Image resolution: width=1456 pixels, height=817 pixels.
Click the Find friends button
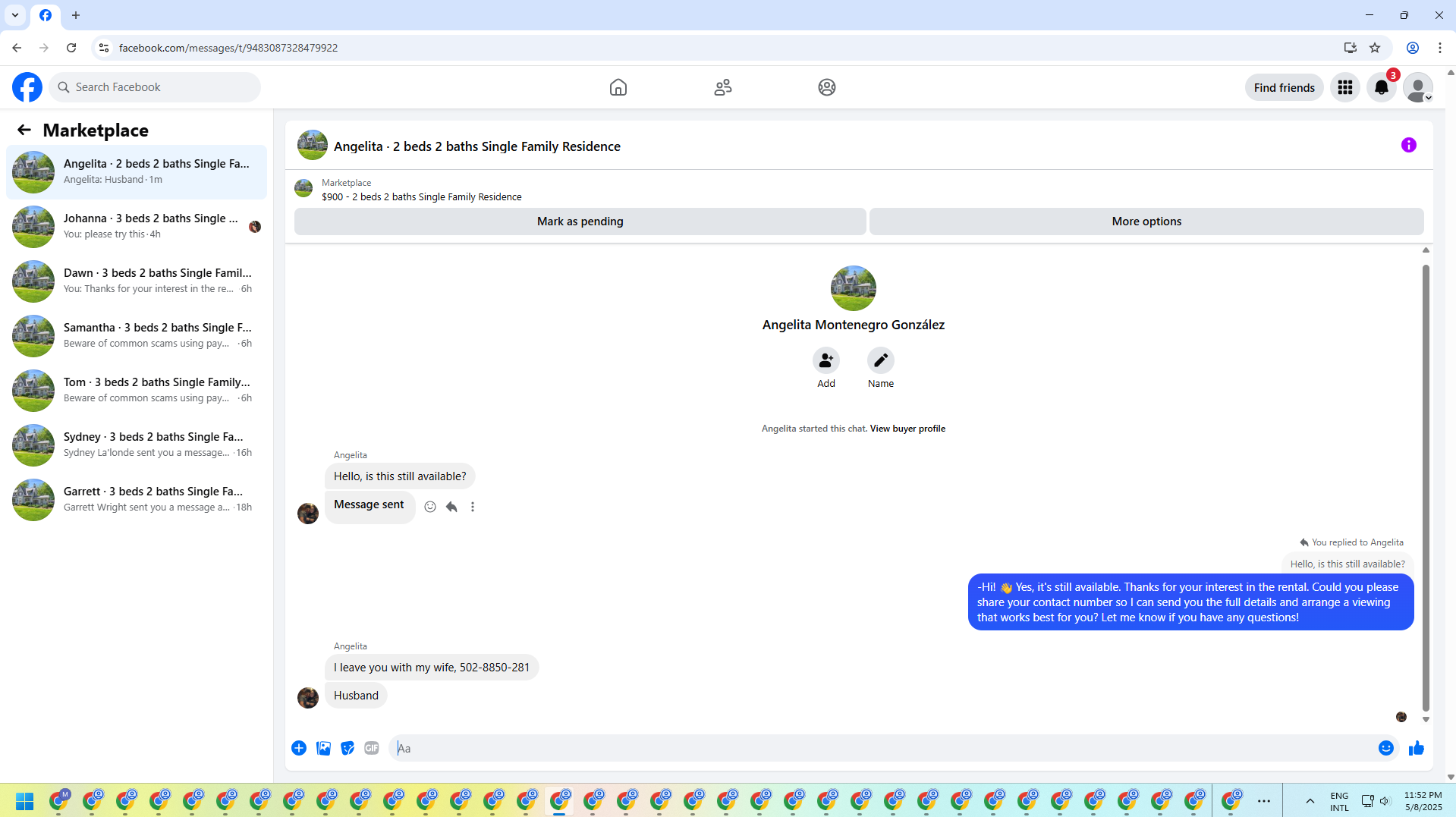1285,87
